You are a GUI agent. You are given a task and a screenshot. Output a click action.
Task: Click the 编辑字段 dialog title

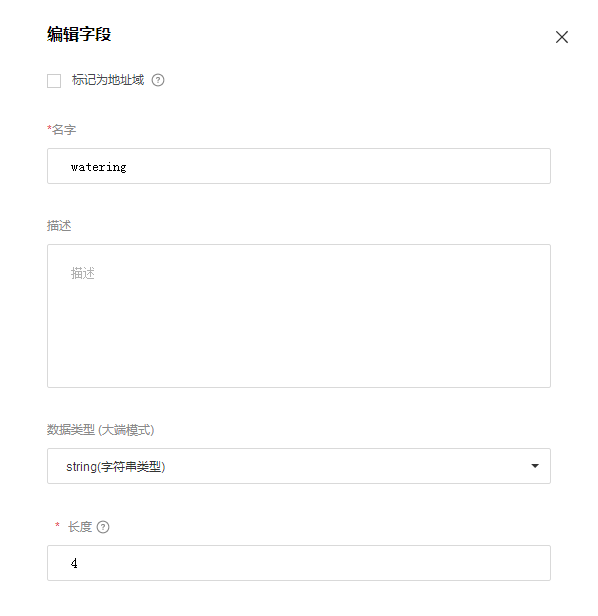click(x=79, y=34)
